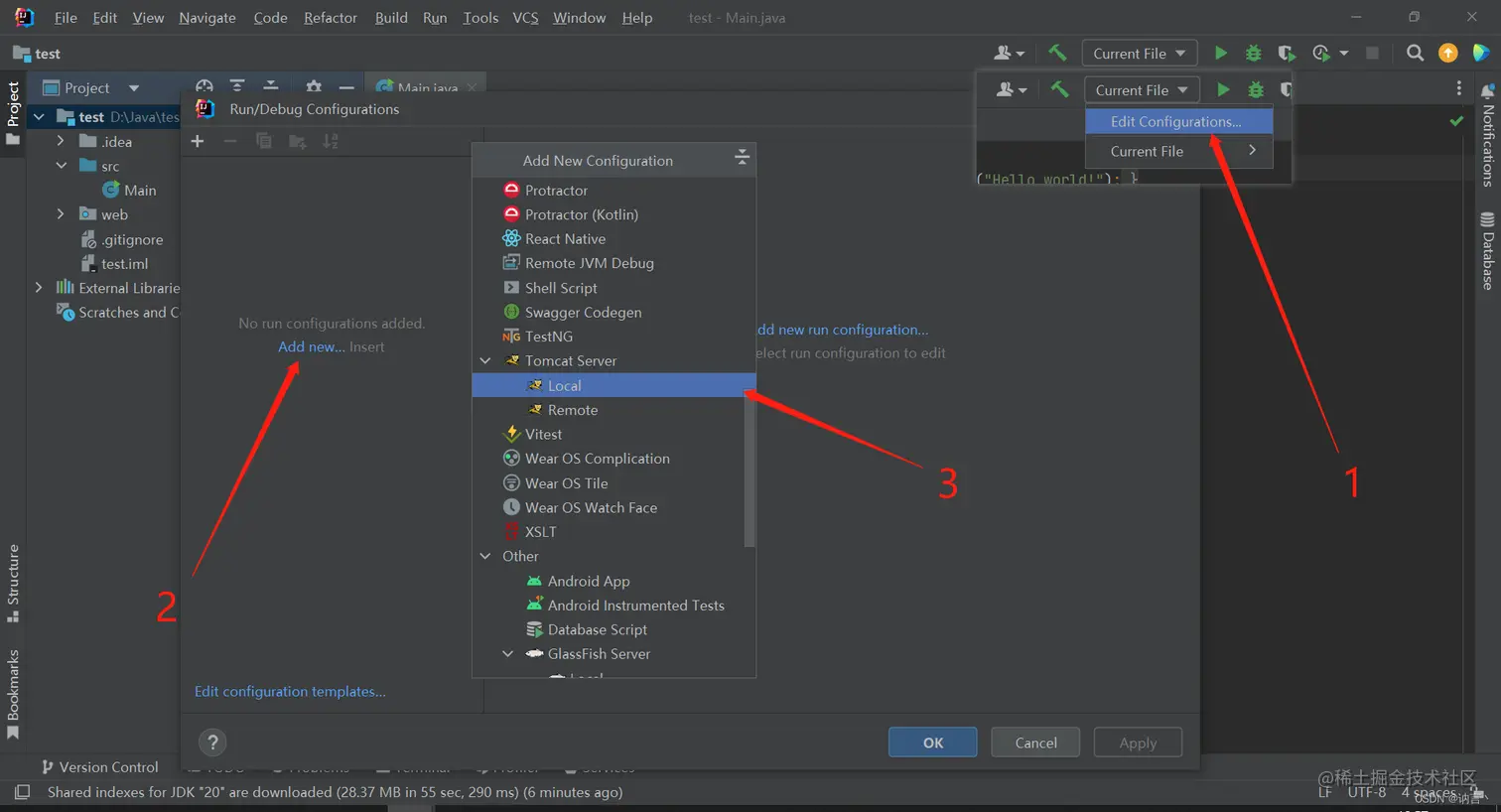Open the Version Control tool window
Viewport: 1501px width, 812px height.
(x=99, y=767)
